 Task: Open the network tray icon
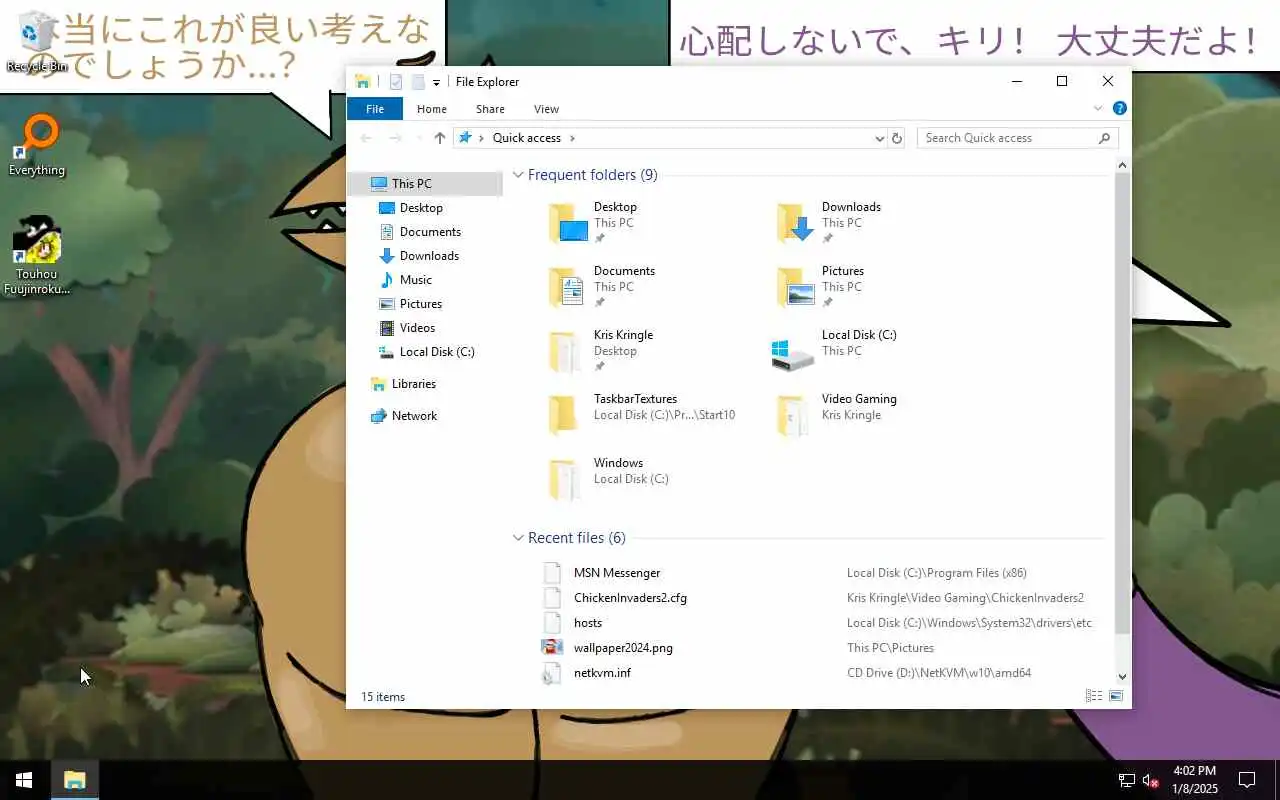tap(1126, 780)
